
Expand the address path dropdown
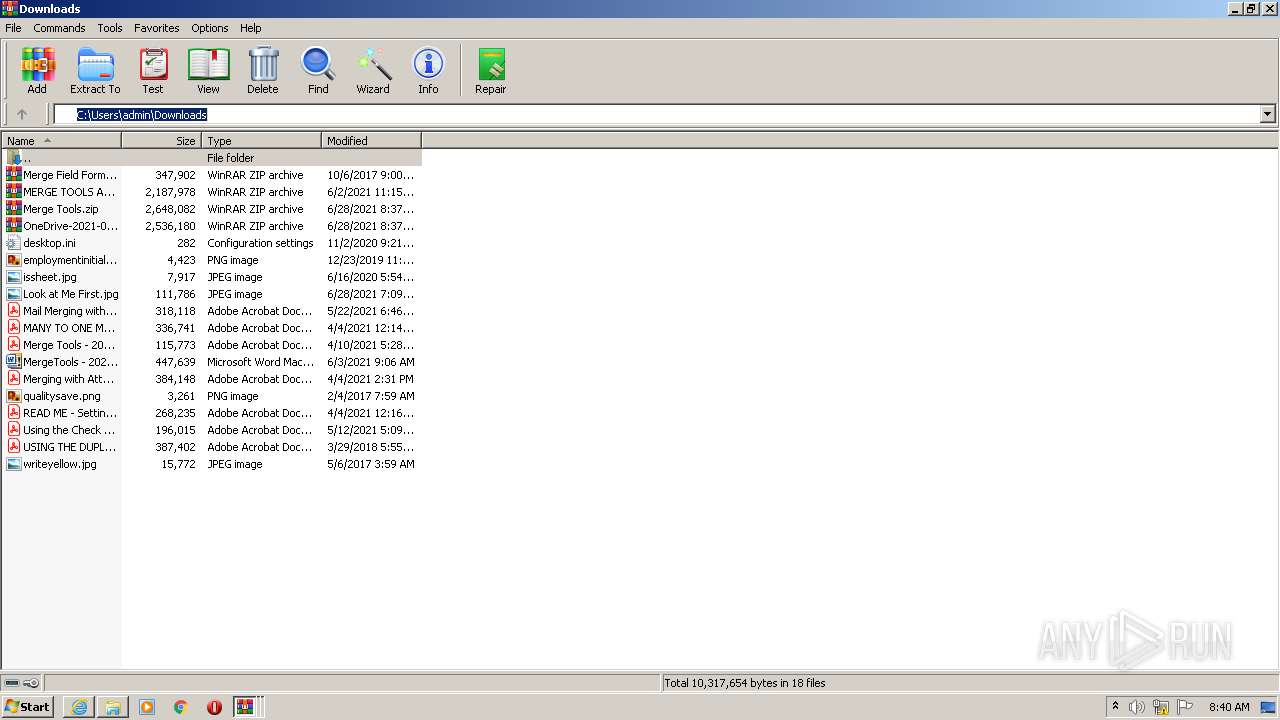point(1267,114)
